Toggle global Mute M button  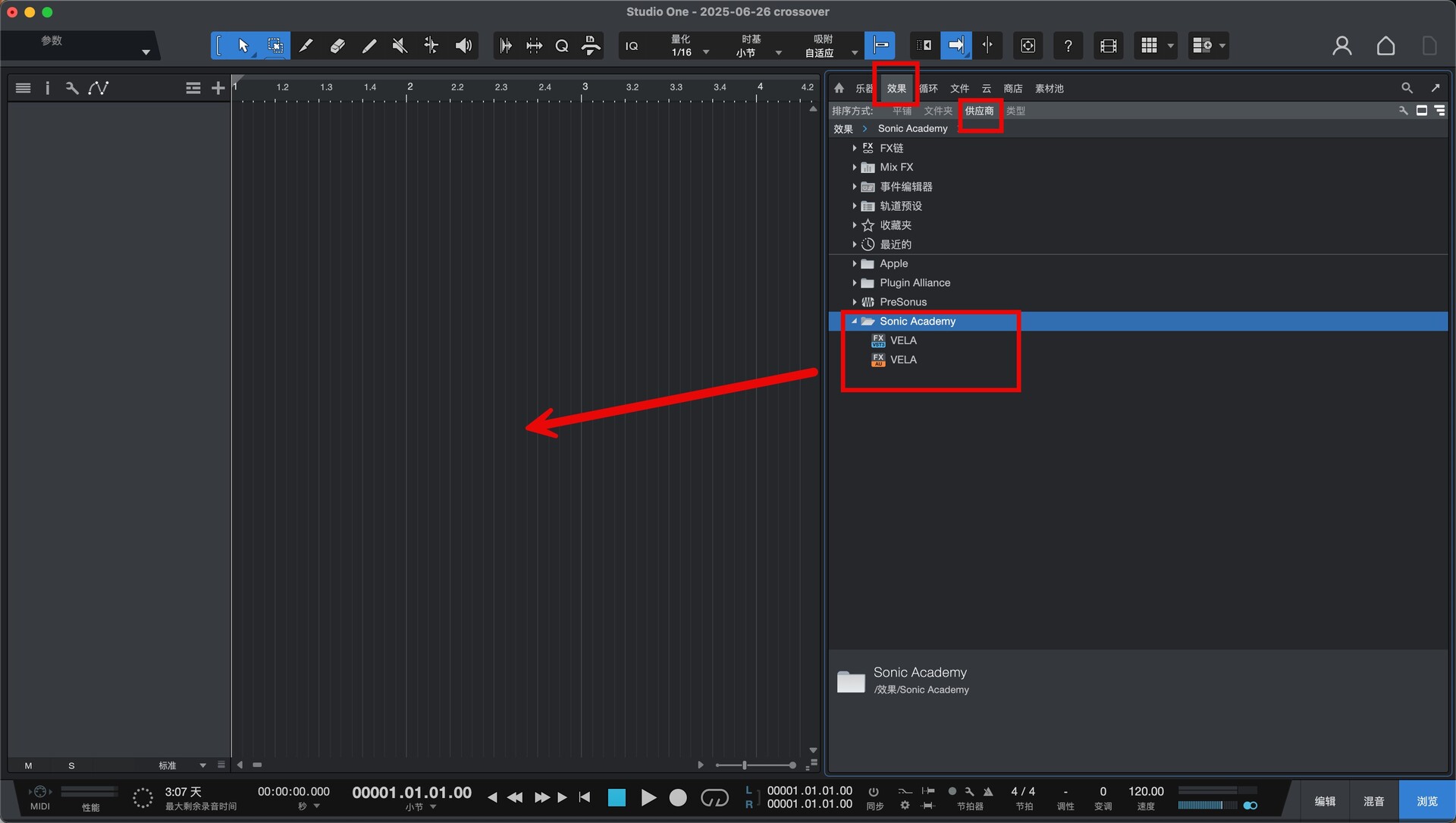(x=28, y=766)
